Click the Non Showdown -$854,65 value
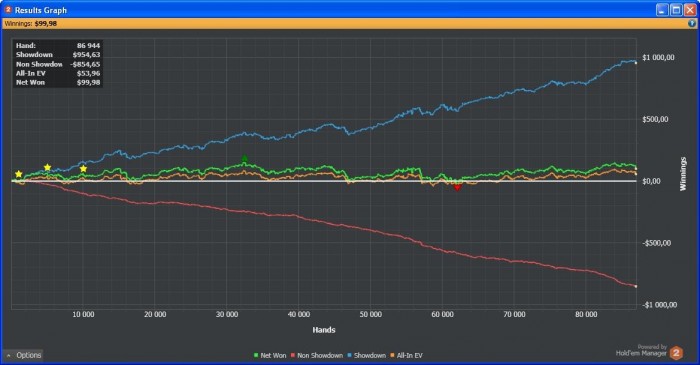The image size is (700, 365). coord(85,64)
